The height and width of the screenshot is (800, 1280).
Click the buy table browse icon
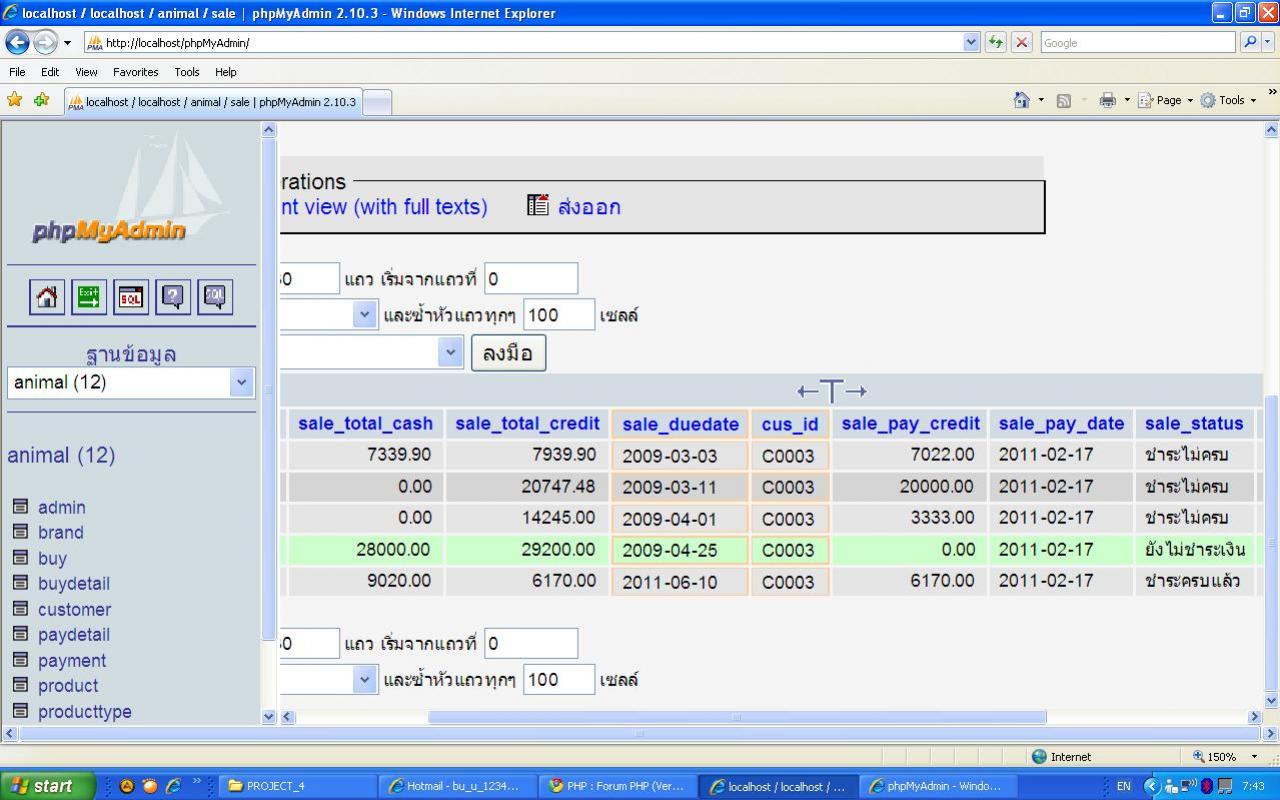20,558
